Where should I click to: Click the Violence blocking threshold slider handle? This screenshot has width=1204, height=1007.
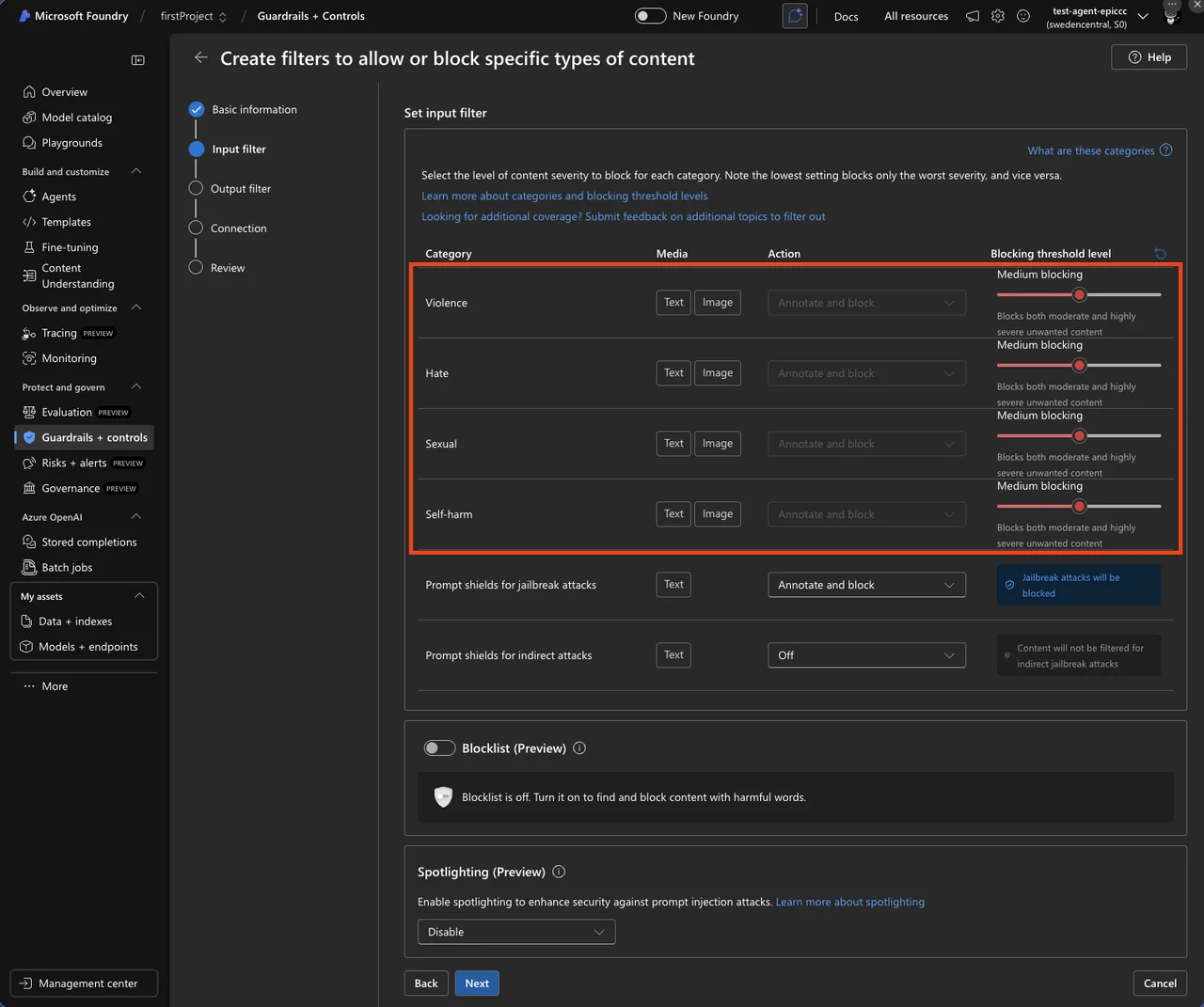click(1080, 294)
